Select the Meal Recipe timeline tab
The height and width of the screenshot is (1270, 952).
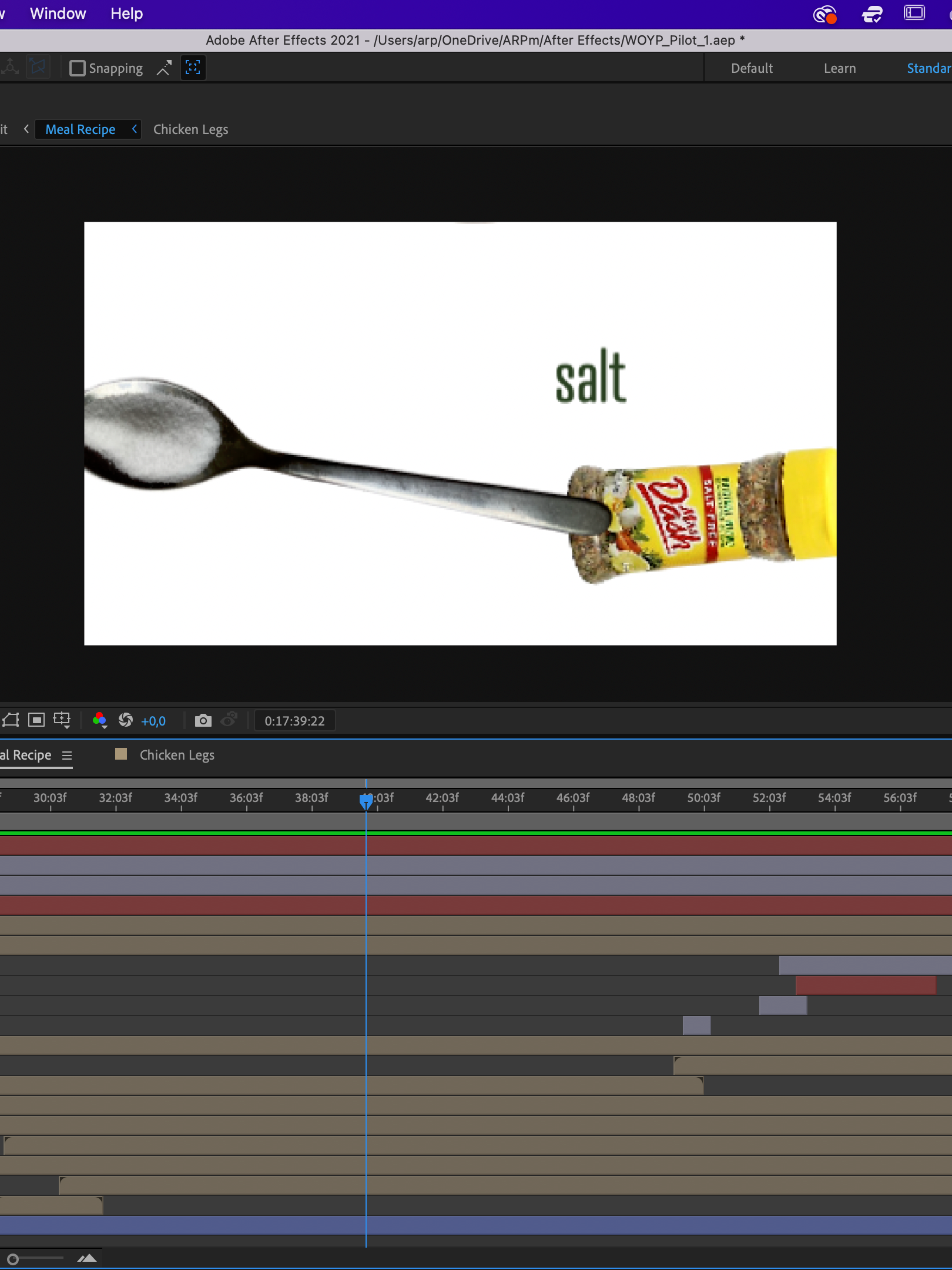tap(26, 755)
